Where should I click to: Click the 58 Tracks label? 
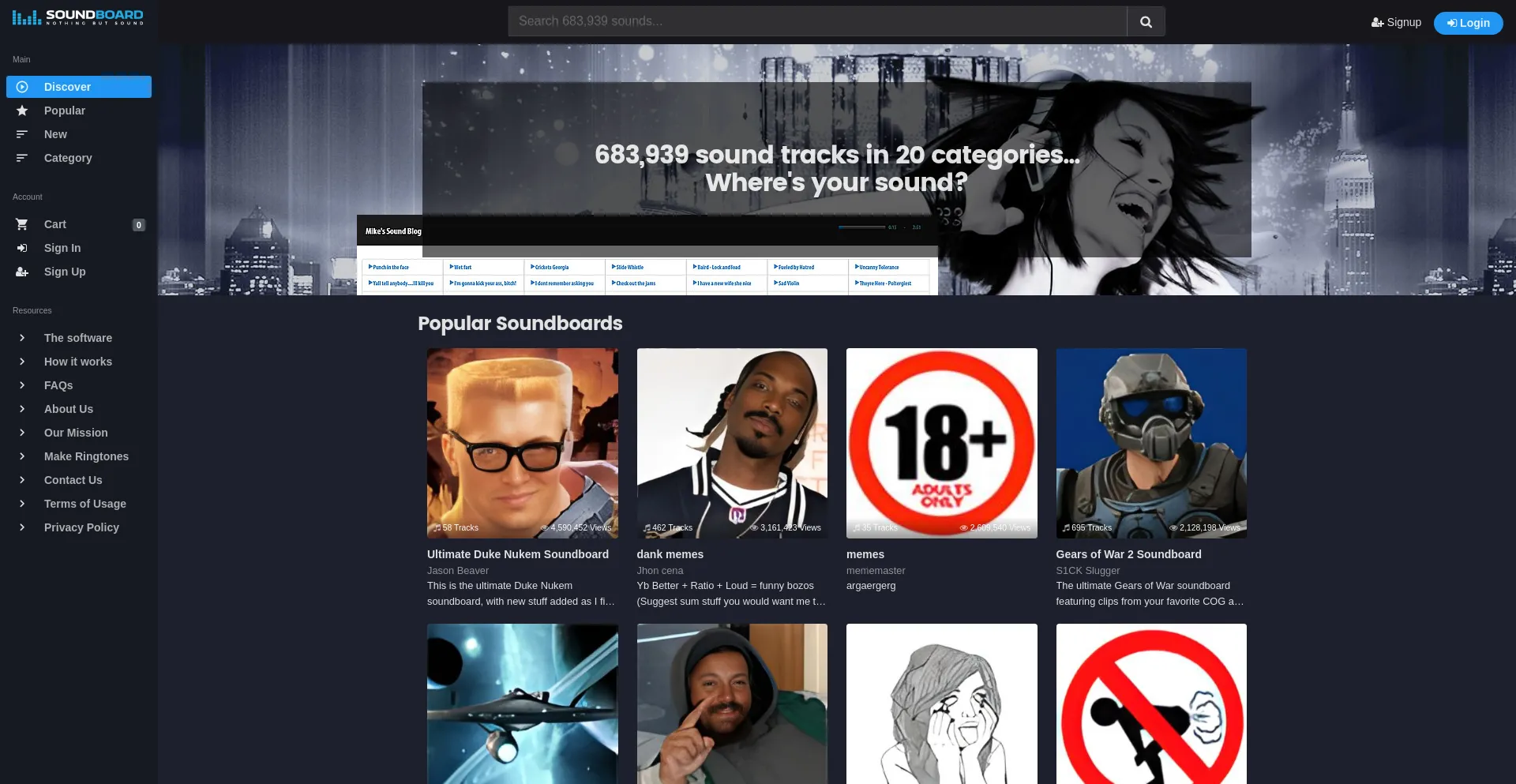(x=456, y=527)
